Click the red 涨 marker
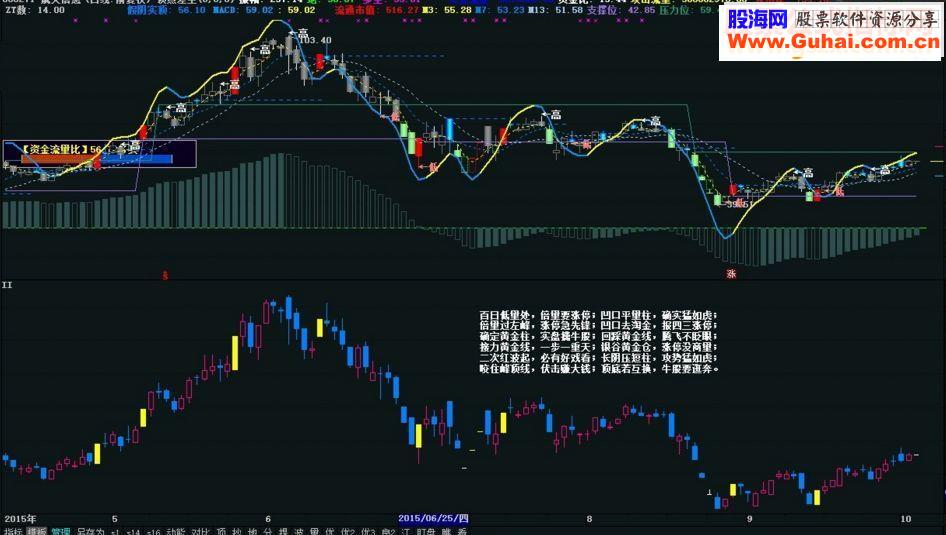The height and width of the screenshot is (535, 946). coord(731,274)
